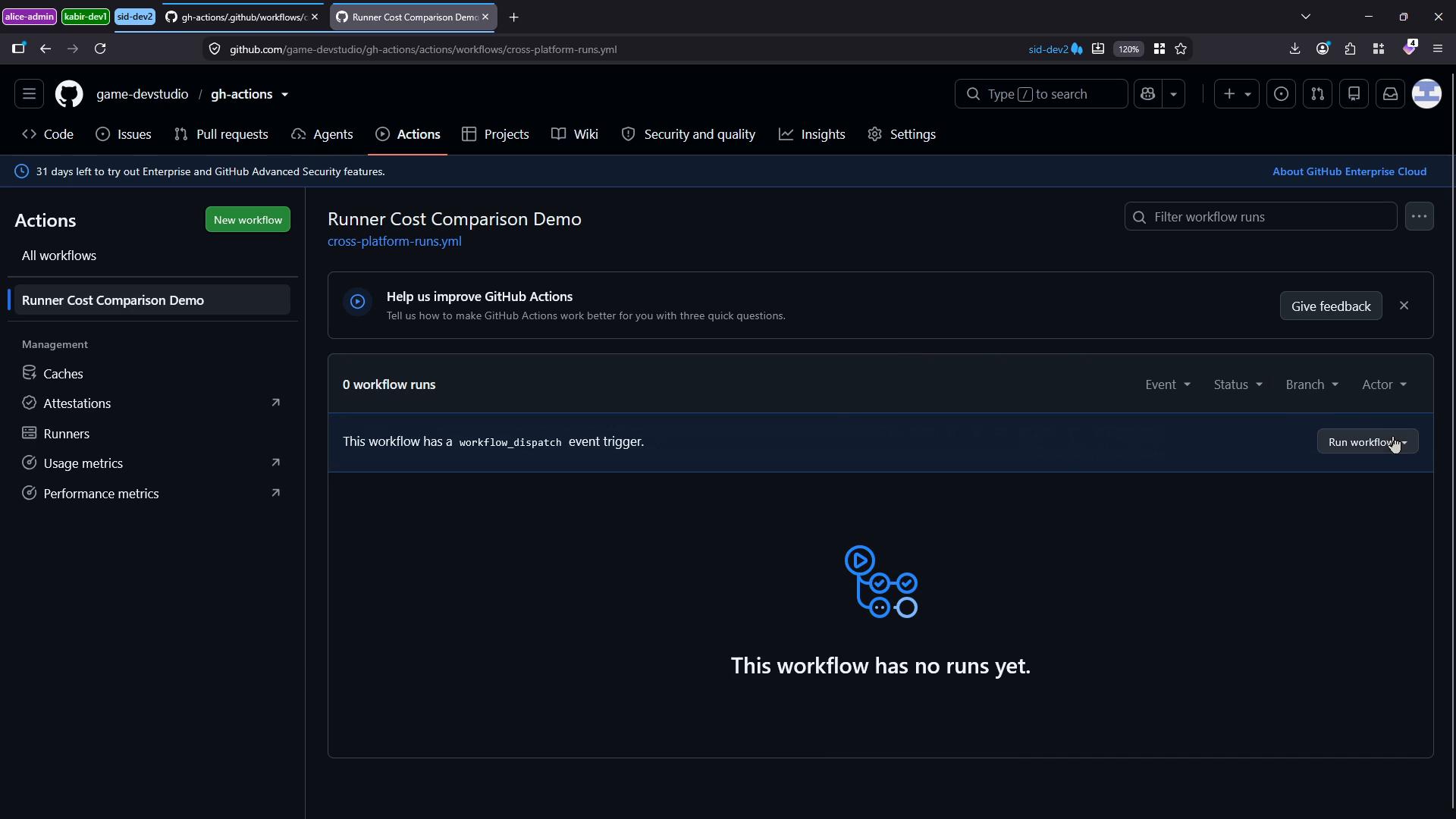Click the Type / to search box
Image resolution: width=1456 pixels, height=819 pixels.
pos(1040,94)
